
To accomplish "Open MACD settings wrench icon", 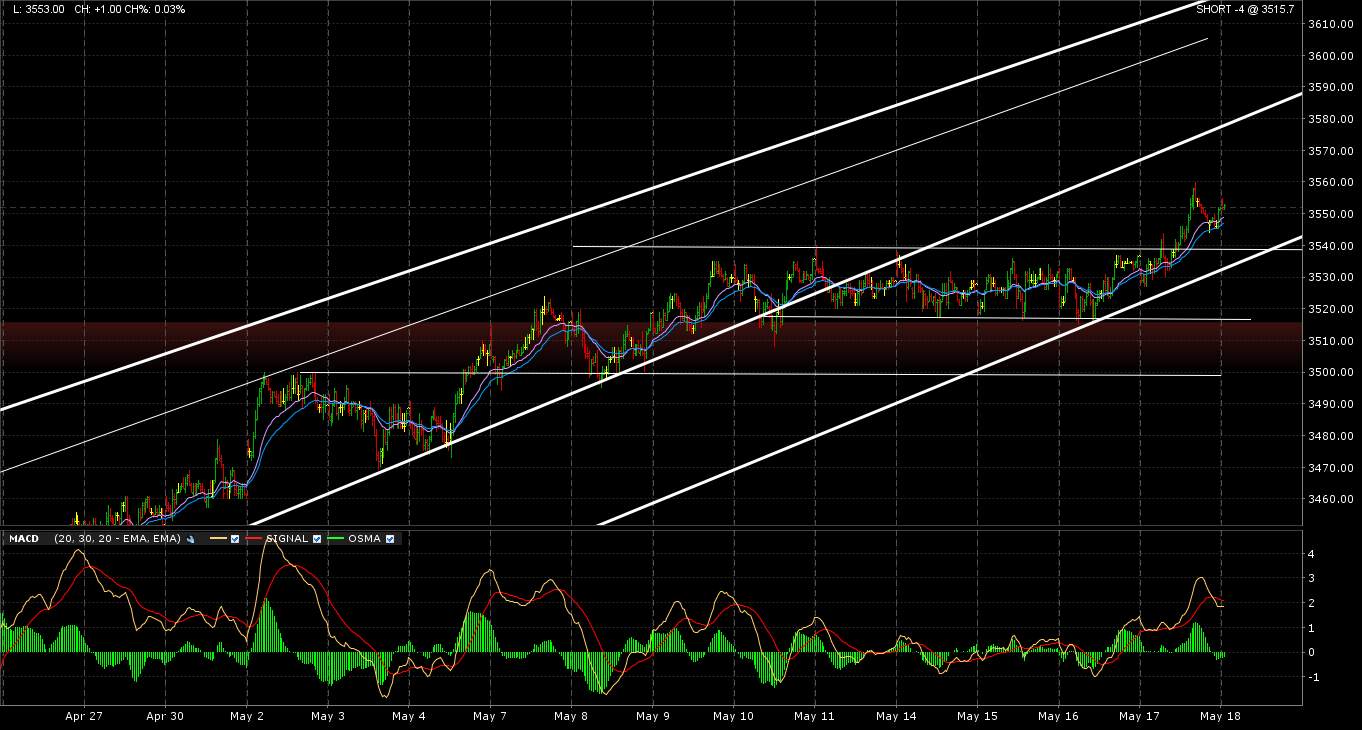I will [x=190, y=539].
